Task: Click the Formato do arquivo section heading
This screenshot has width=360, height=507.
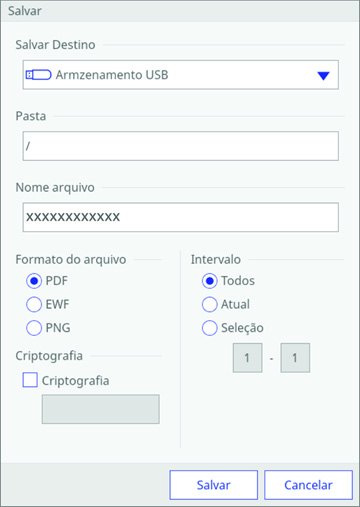Action: tap(71, 259)
